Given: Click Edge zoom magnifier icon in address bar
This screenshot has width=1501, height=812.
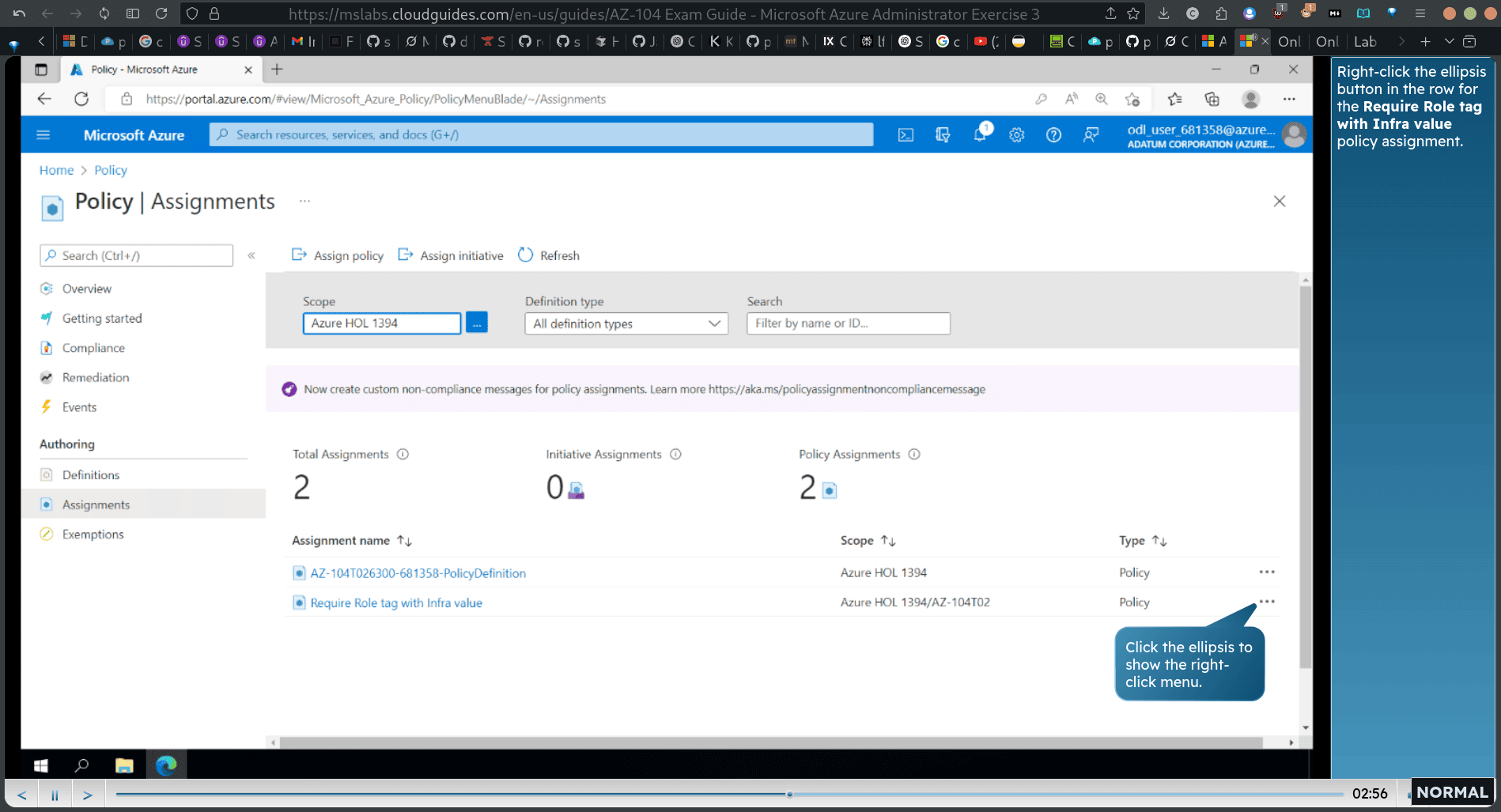Looking at the screenshot, I should tap(1101, 99).
